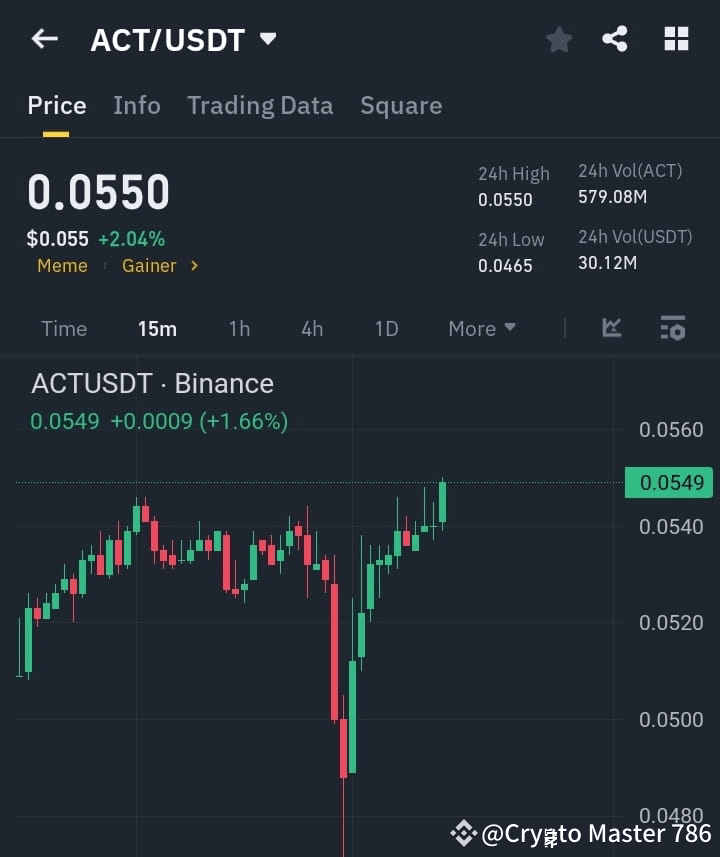Open the Square tab
The image size is (720, 857).
pyautogui.click(x=401, y=105)
